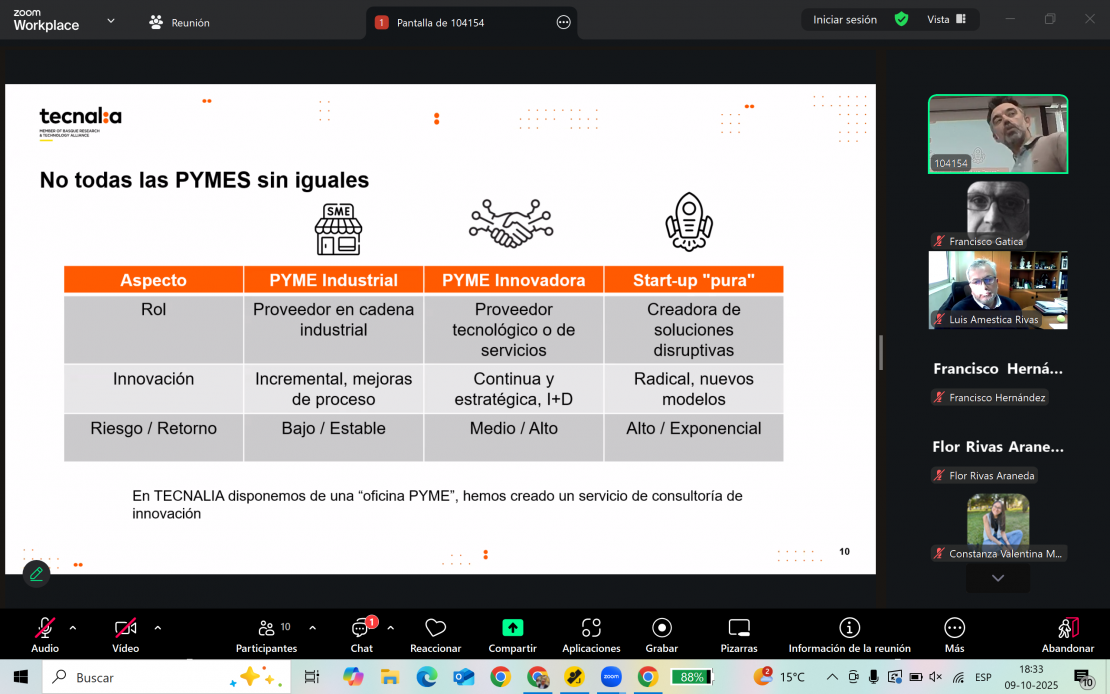Open the Chat panel icon
1110x694 pixels.
point(361,628)
